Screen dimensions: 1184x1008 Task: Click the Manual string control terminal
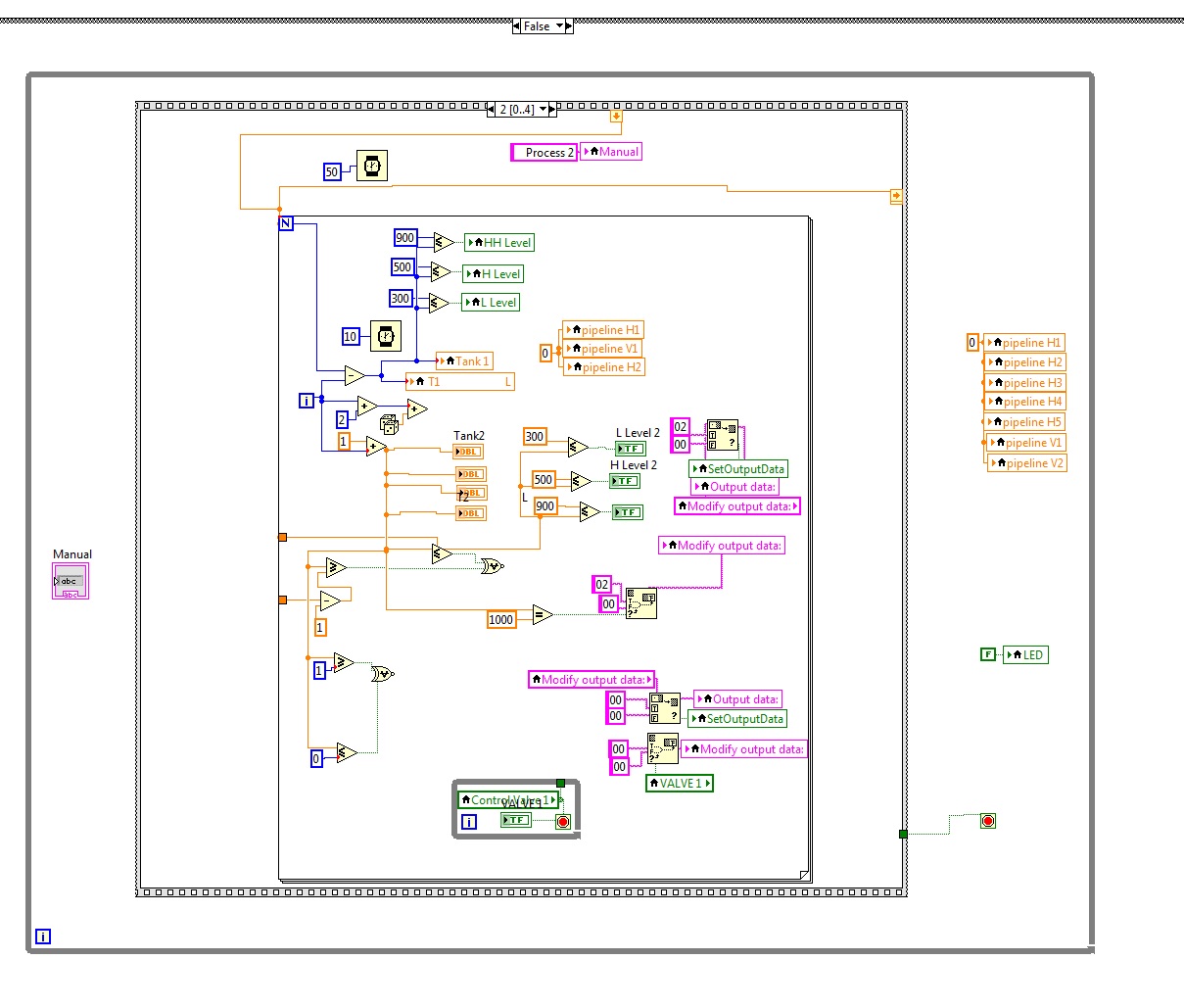tap(71, 582)
